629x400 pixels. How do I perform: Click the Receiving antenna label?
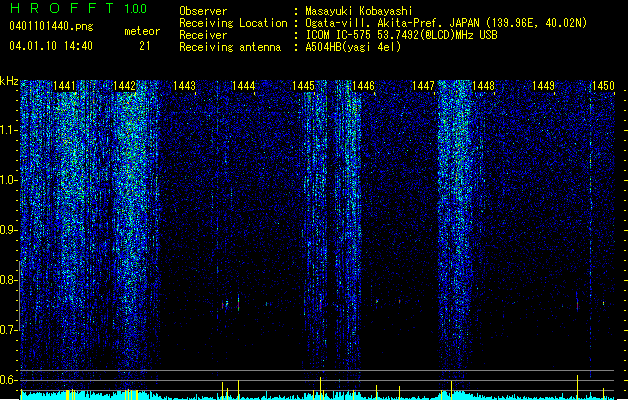[230, 47]
